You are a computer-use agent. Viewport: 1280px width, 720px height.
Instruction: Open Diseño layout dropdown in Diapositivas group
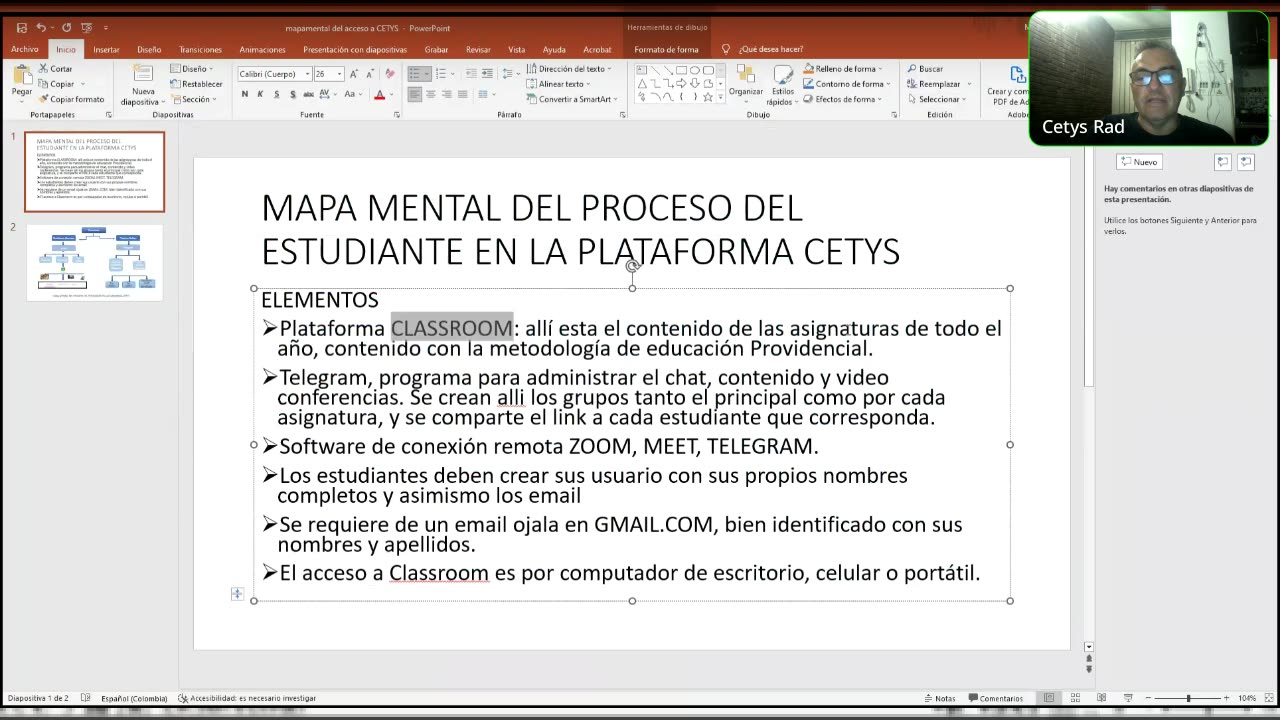pyautogui.click(x=191, y=69)
